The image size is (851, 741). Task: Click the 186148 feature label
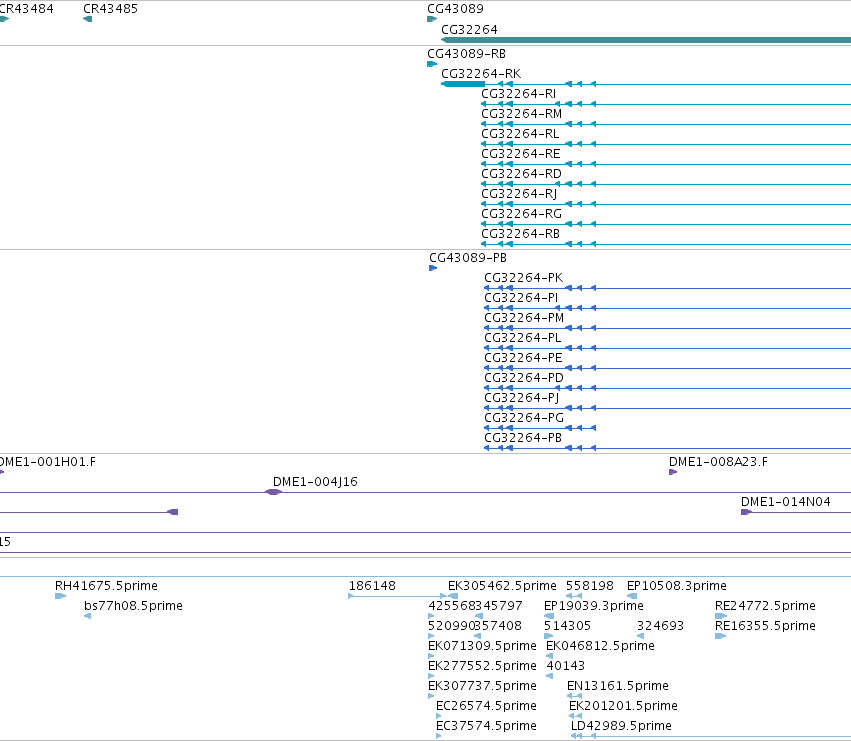372,586
